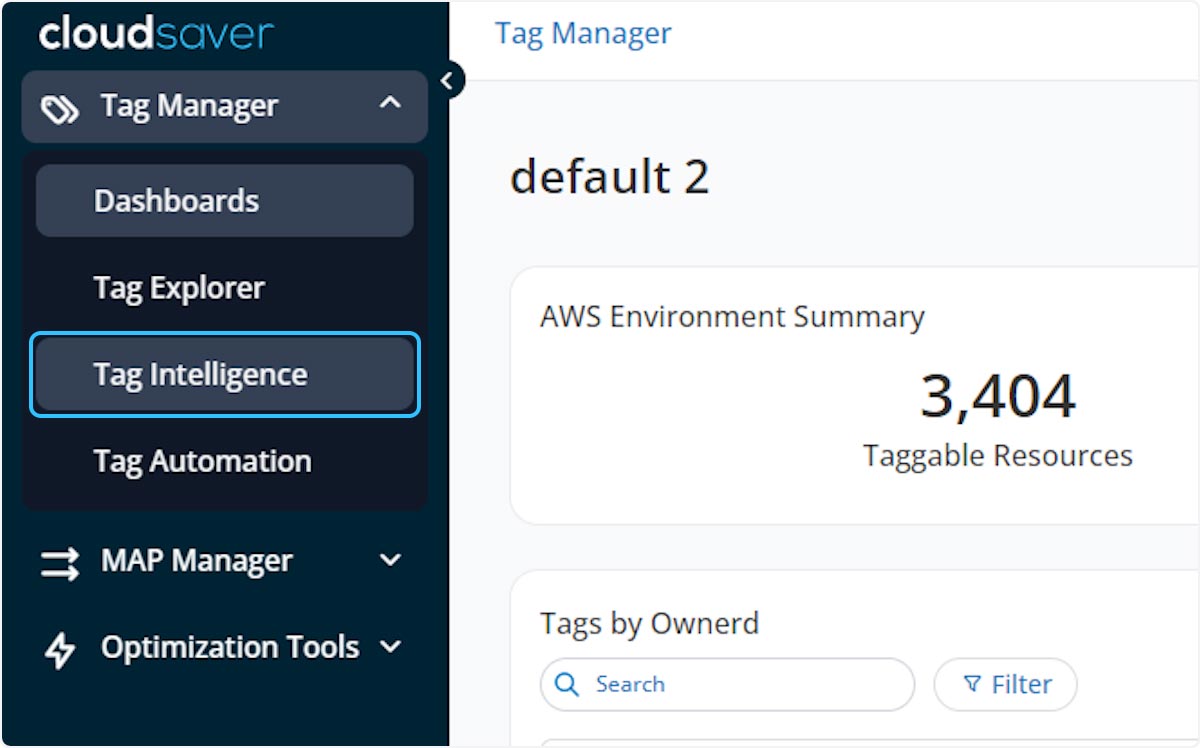
Task: Click the MAP Manager arrows icon
Action: tap(60, 562)
